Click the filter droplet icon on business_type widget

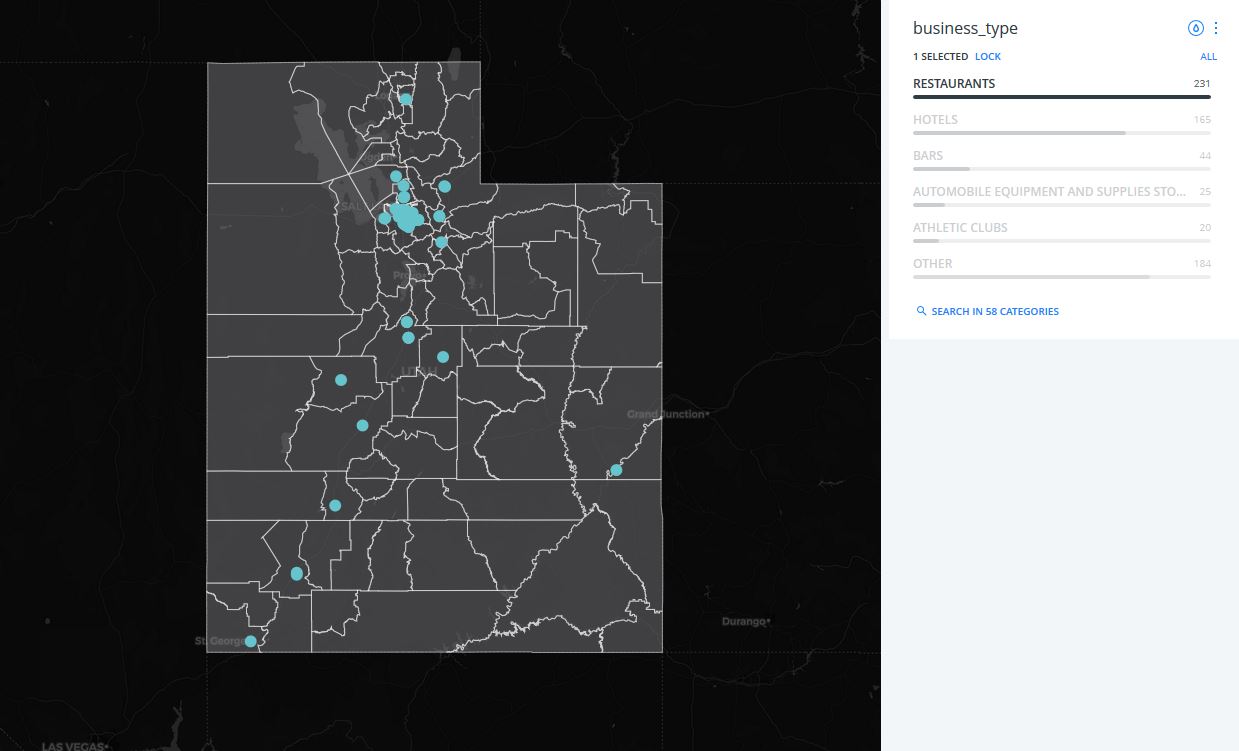click(1196, 28)
